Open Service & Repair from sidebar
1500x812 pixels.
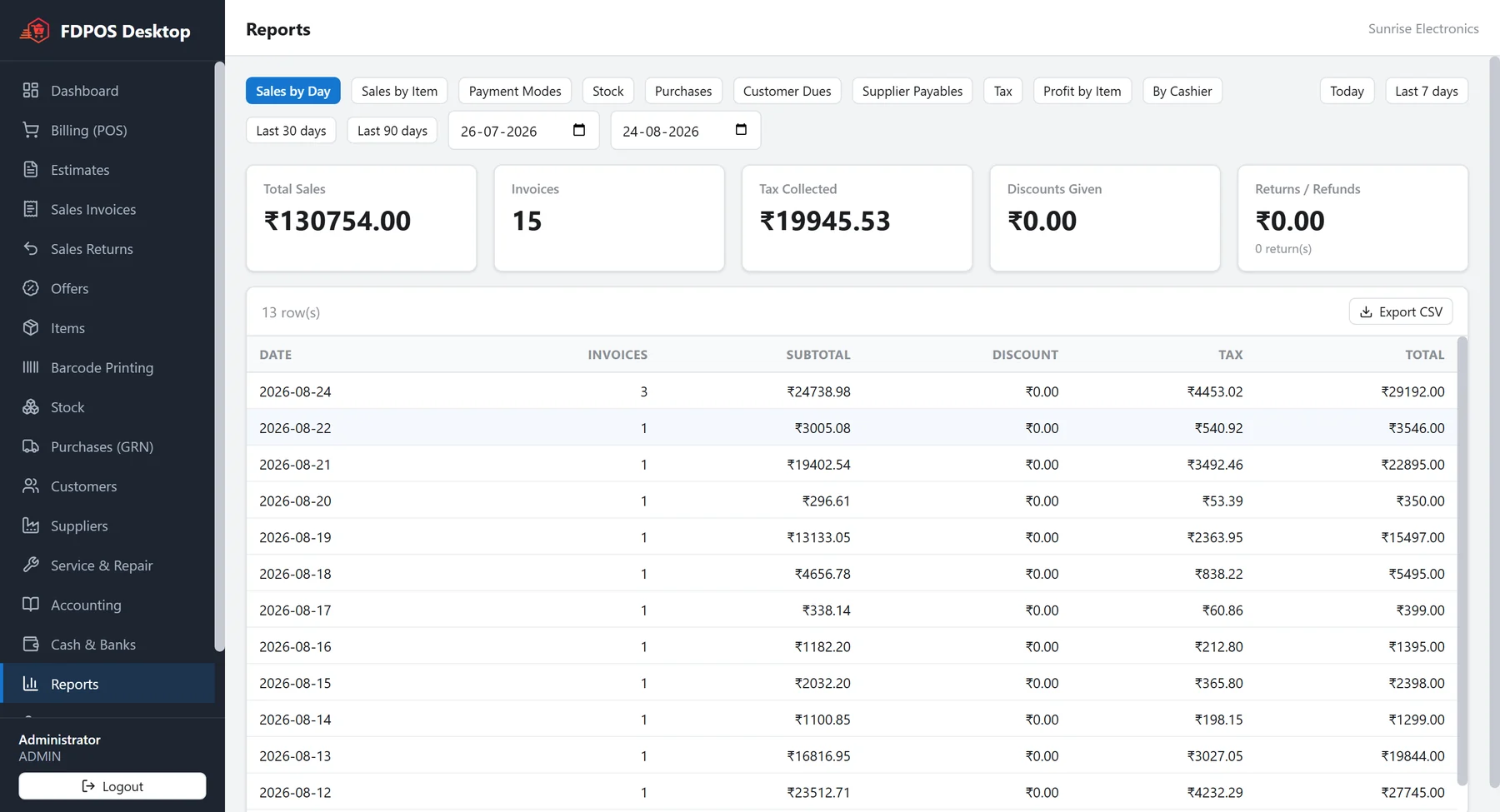[x=107, y=565]
